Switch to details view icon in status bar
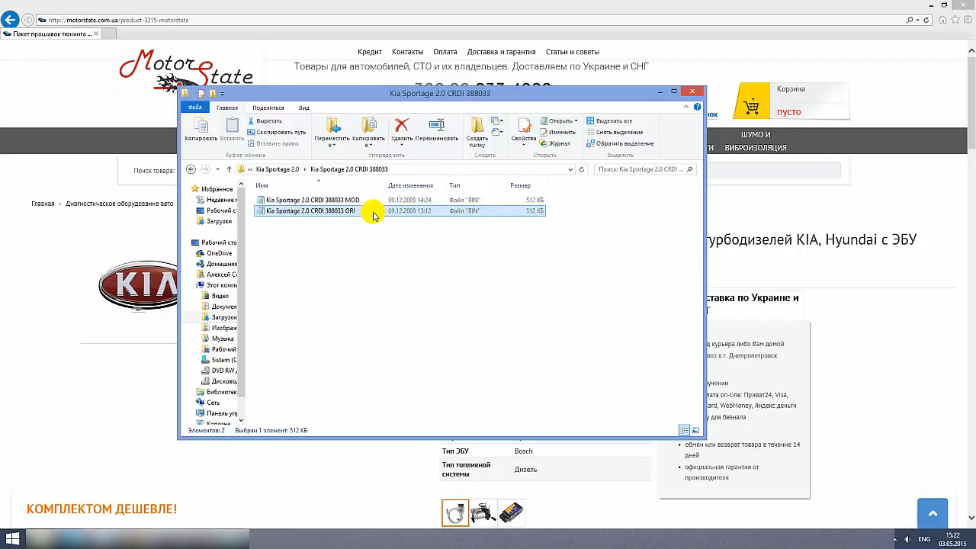This screenshot has height=549, width=976. (684, 430)
